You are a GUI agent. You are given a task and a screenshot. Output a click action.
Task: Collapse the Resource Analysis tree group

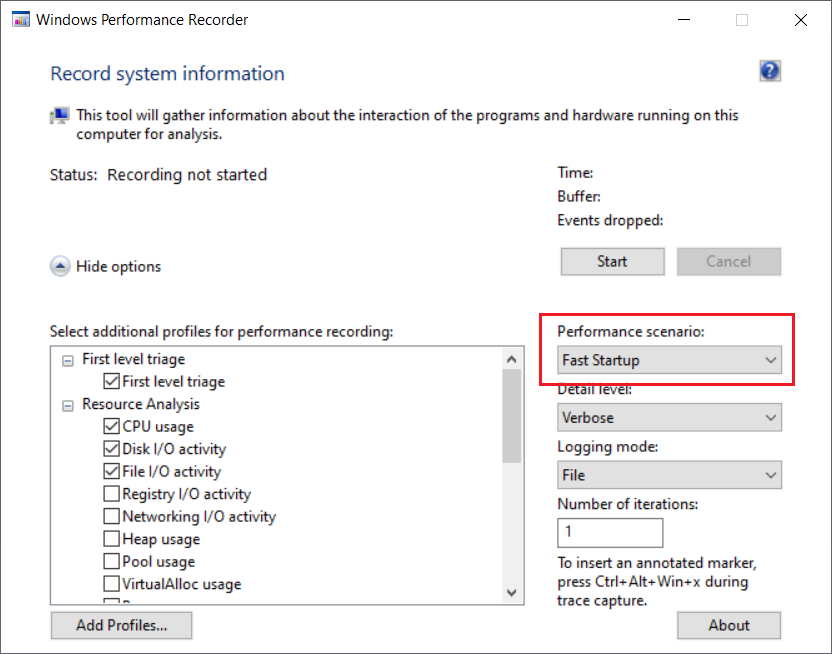pyautogui.click(x=68, y=406)
